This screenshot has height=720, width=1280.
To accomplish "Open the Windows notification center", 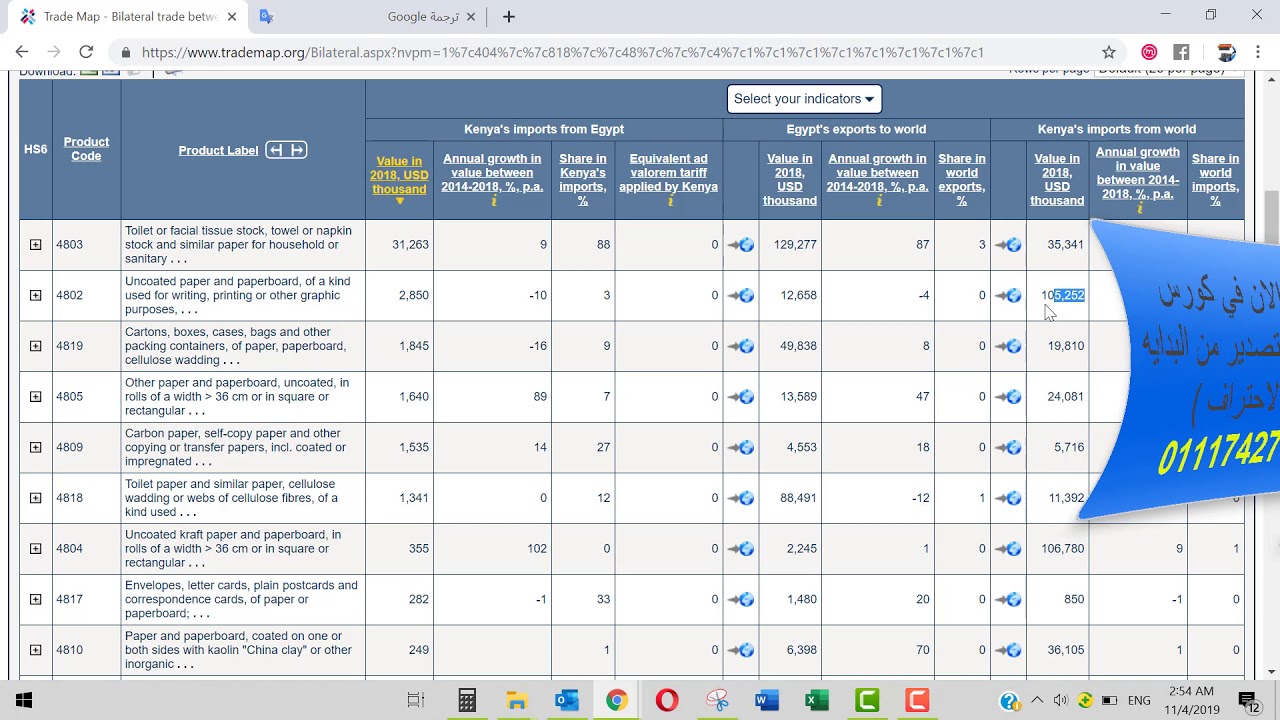I will pos(1248,700).
